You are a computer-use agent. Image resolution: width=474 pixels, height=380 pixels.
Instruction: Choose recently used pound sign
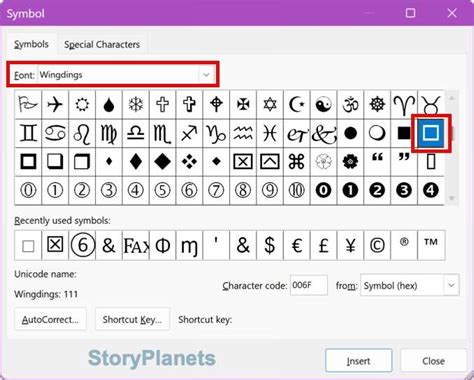(324, 246)
